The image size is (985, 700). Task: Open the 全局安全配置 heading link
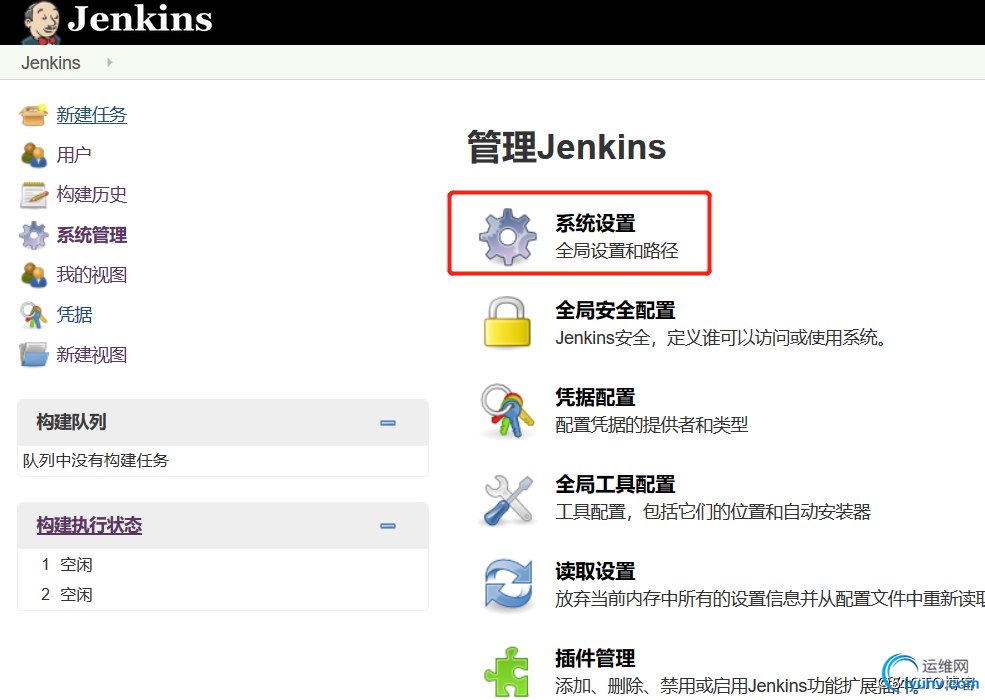(615, 310)
